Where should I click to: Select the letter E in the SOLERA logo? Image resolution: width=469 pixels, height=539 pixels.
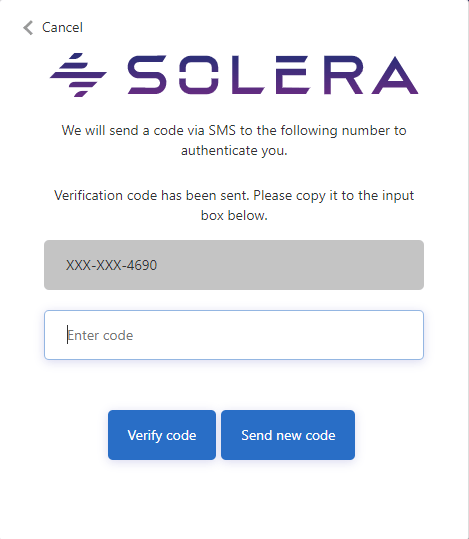click(293, 75)
